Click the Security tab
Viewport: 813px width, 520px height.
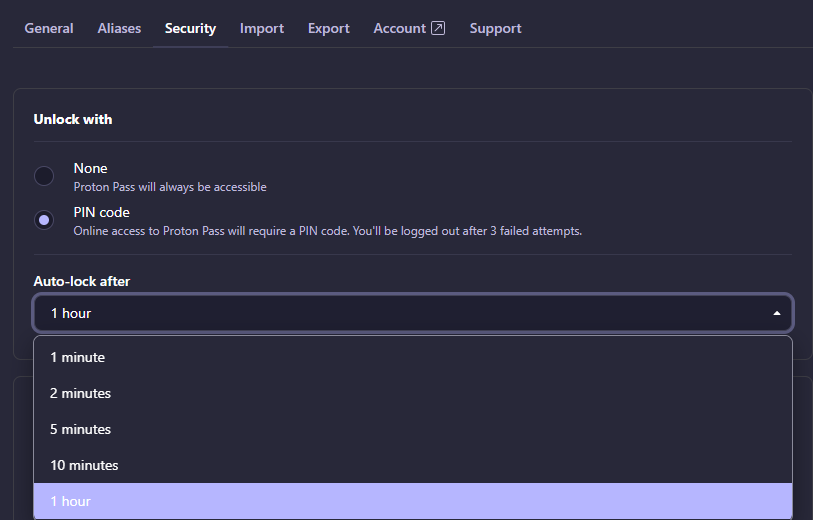point(190,28)
